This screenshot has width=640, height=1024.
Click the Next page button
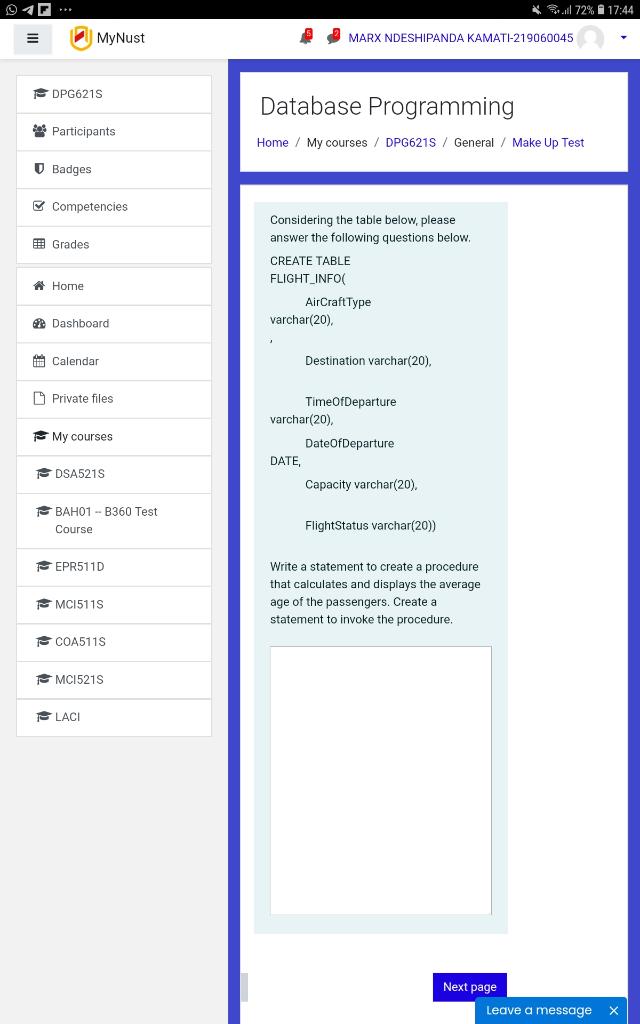tap(469, 987)
